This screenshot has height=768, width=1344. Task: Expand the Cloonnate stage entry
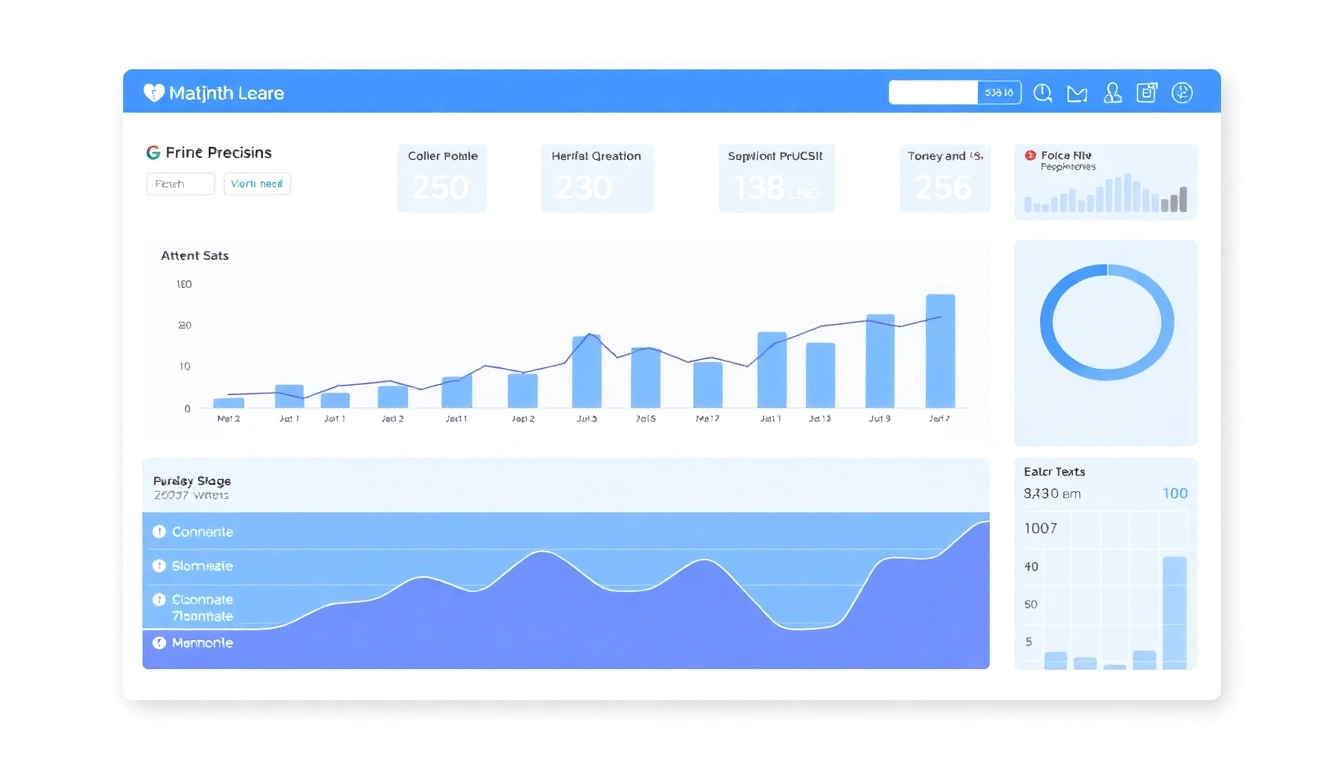pyautogui.click(x=159, y=599)
